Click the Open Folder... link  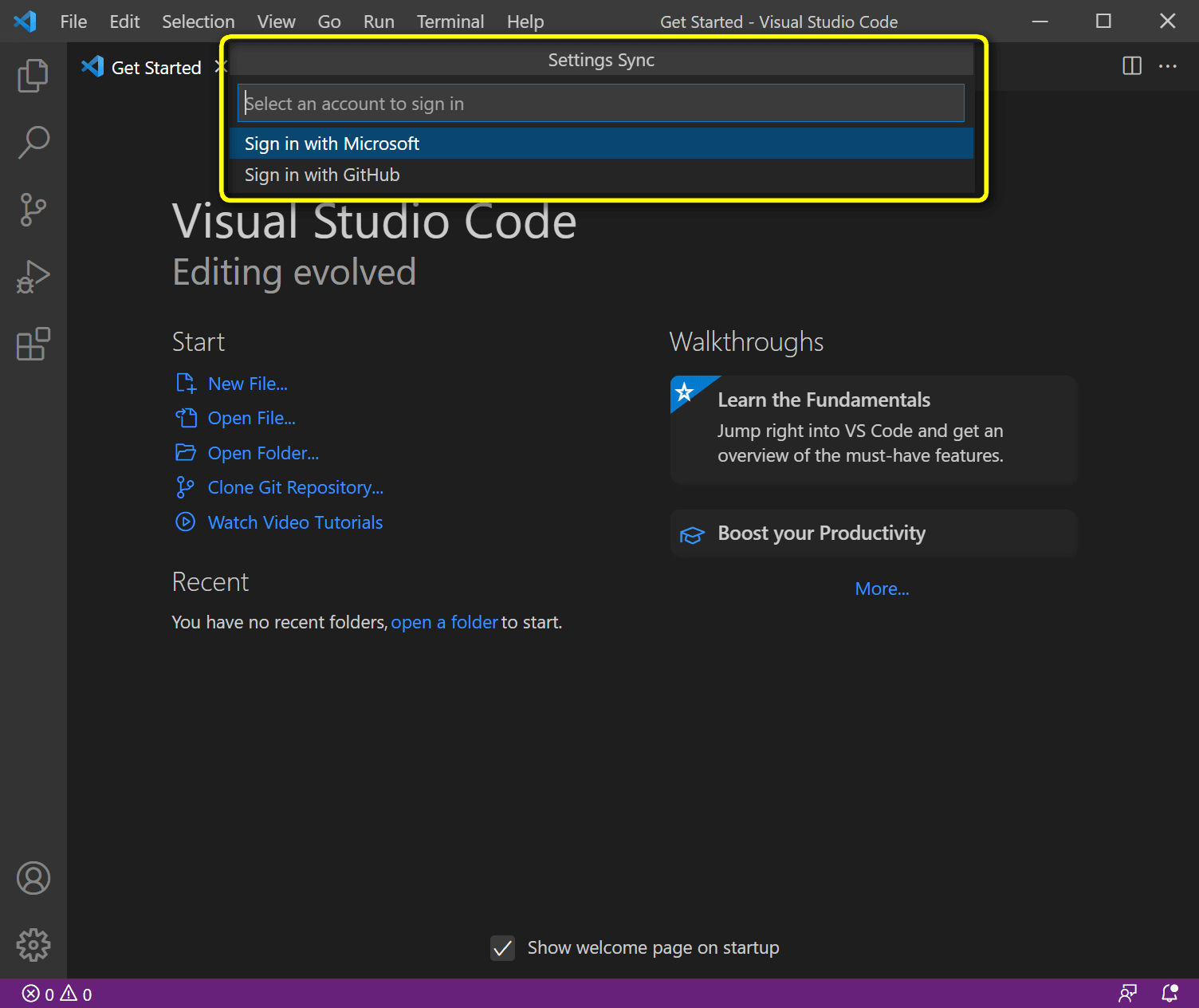click(x=263, y=453)
